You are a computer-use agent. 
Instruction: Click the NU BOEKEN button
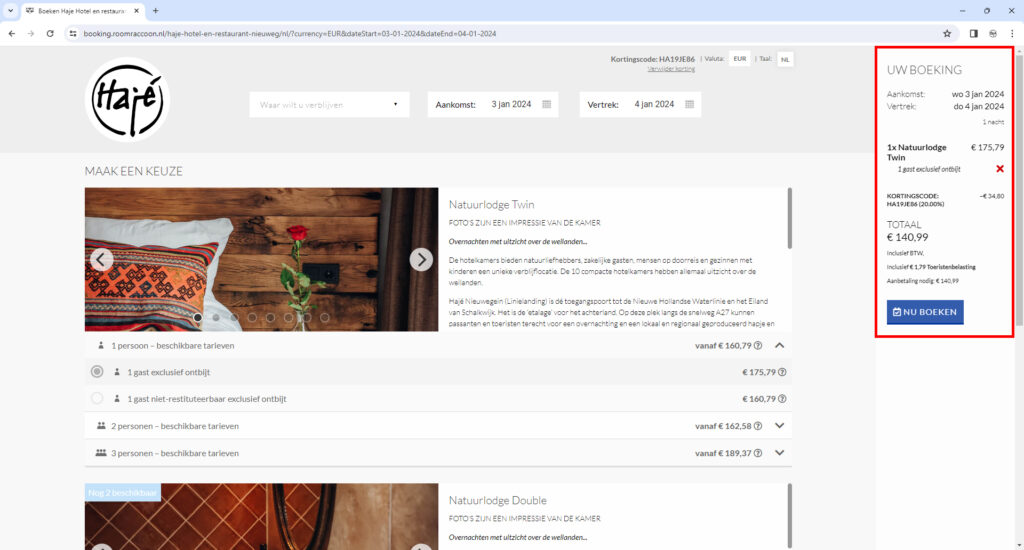click(x=925, y=312)
